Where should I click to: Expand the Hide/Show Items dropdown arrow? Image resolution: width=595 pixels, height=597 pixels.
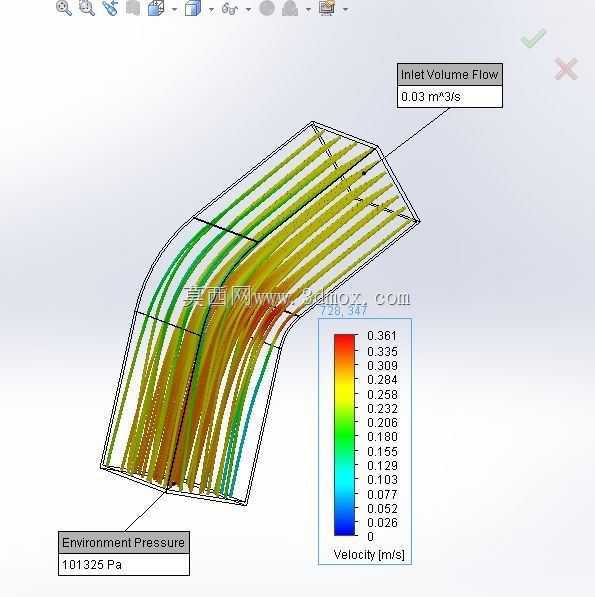click(248, 9)
